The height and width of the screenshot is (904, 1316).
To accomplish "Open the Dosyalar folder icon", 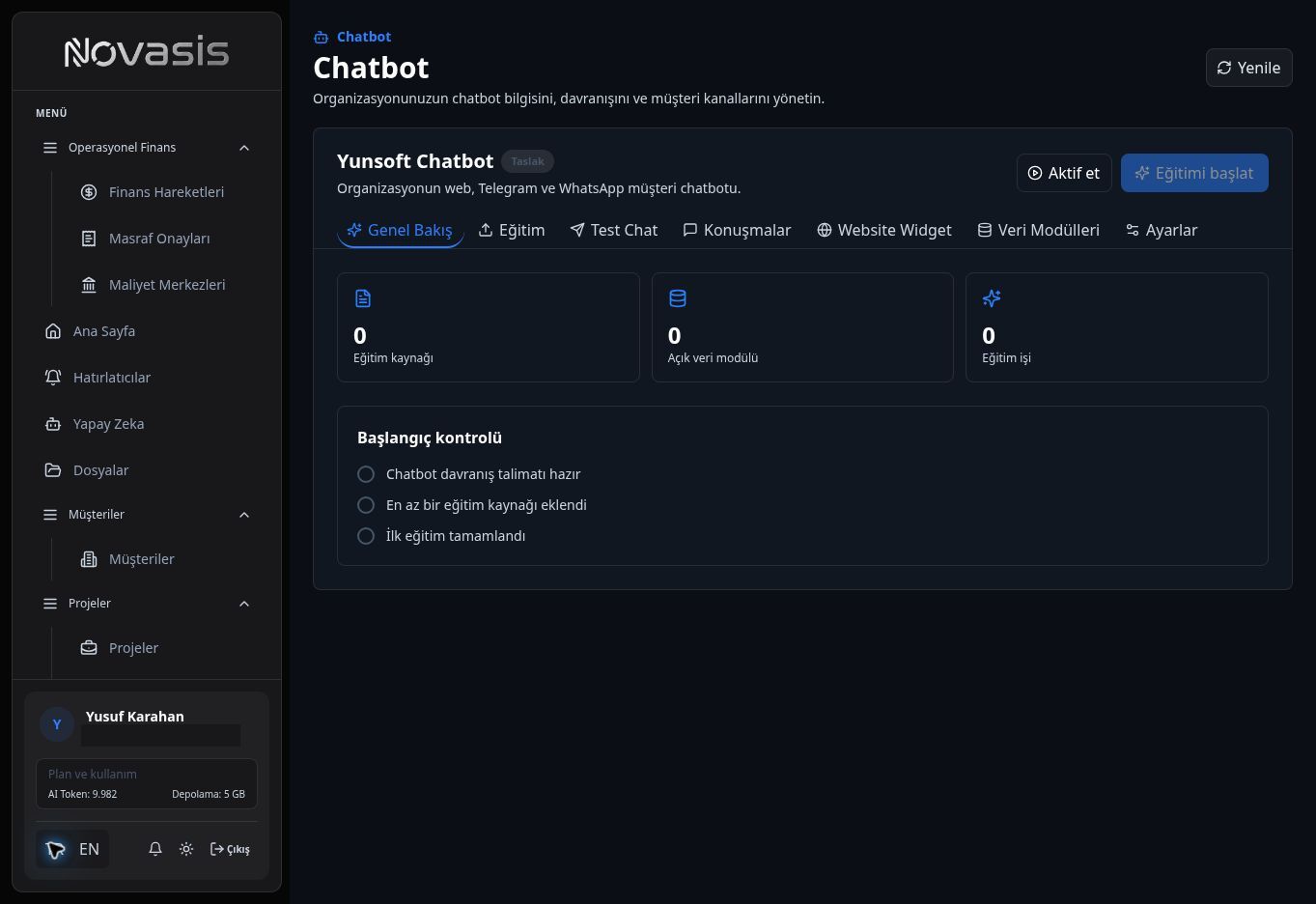I will (53, 470).
